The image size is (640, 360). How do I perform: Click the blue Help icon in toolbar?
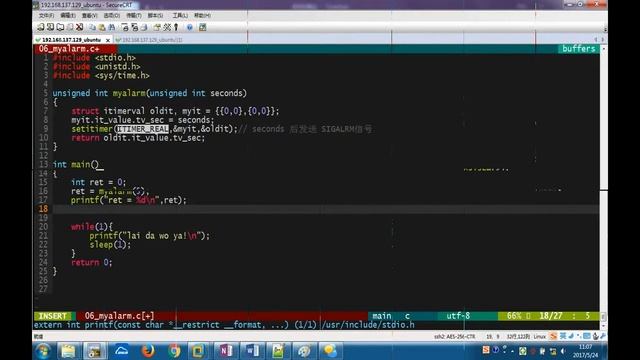coord(189,27)
